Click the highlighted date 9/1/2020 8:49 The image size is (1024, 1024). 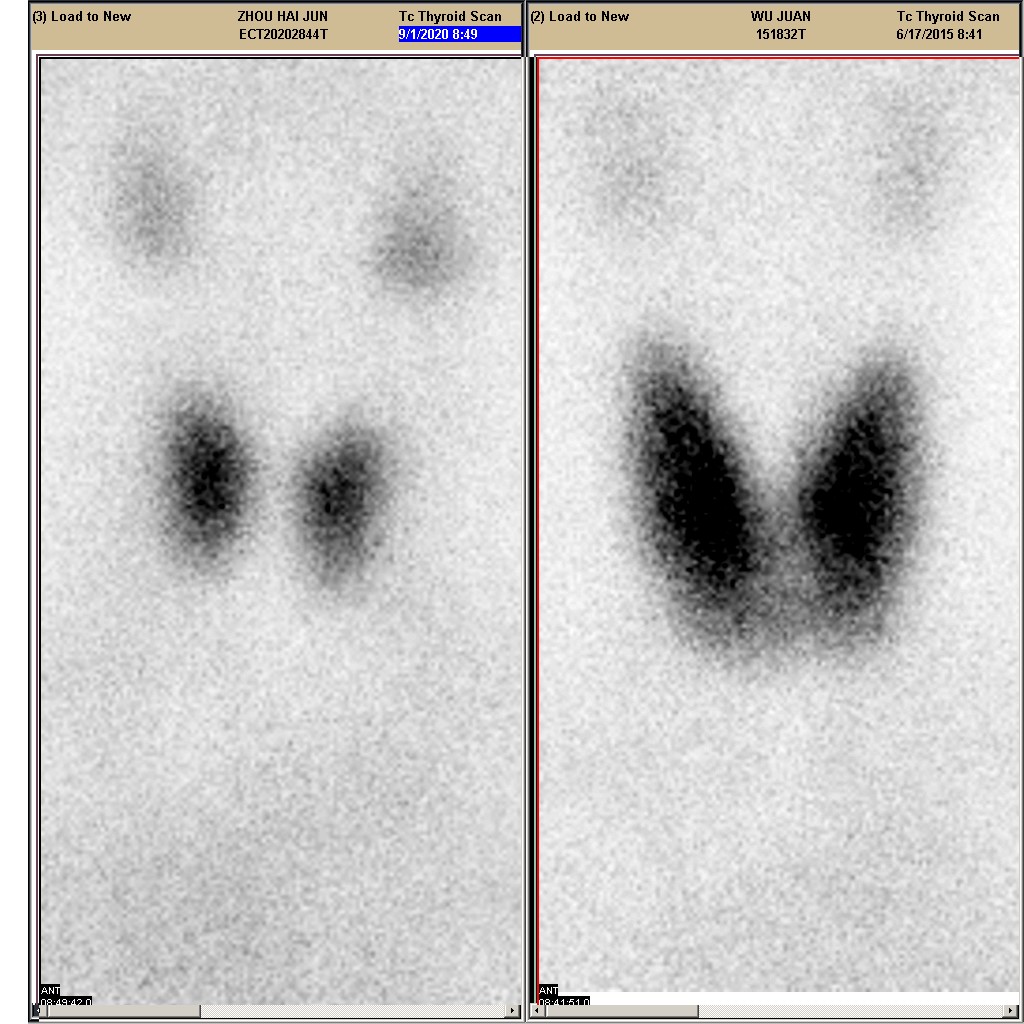(460, 34)
